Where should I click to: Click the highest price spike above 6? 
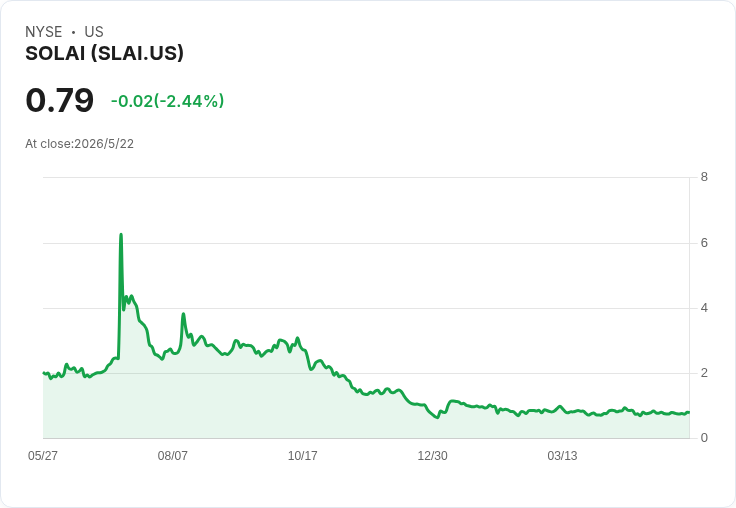click(x=121, y=234)
